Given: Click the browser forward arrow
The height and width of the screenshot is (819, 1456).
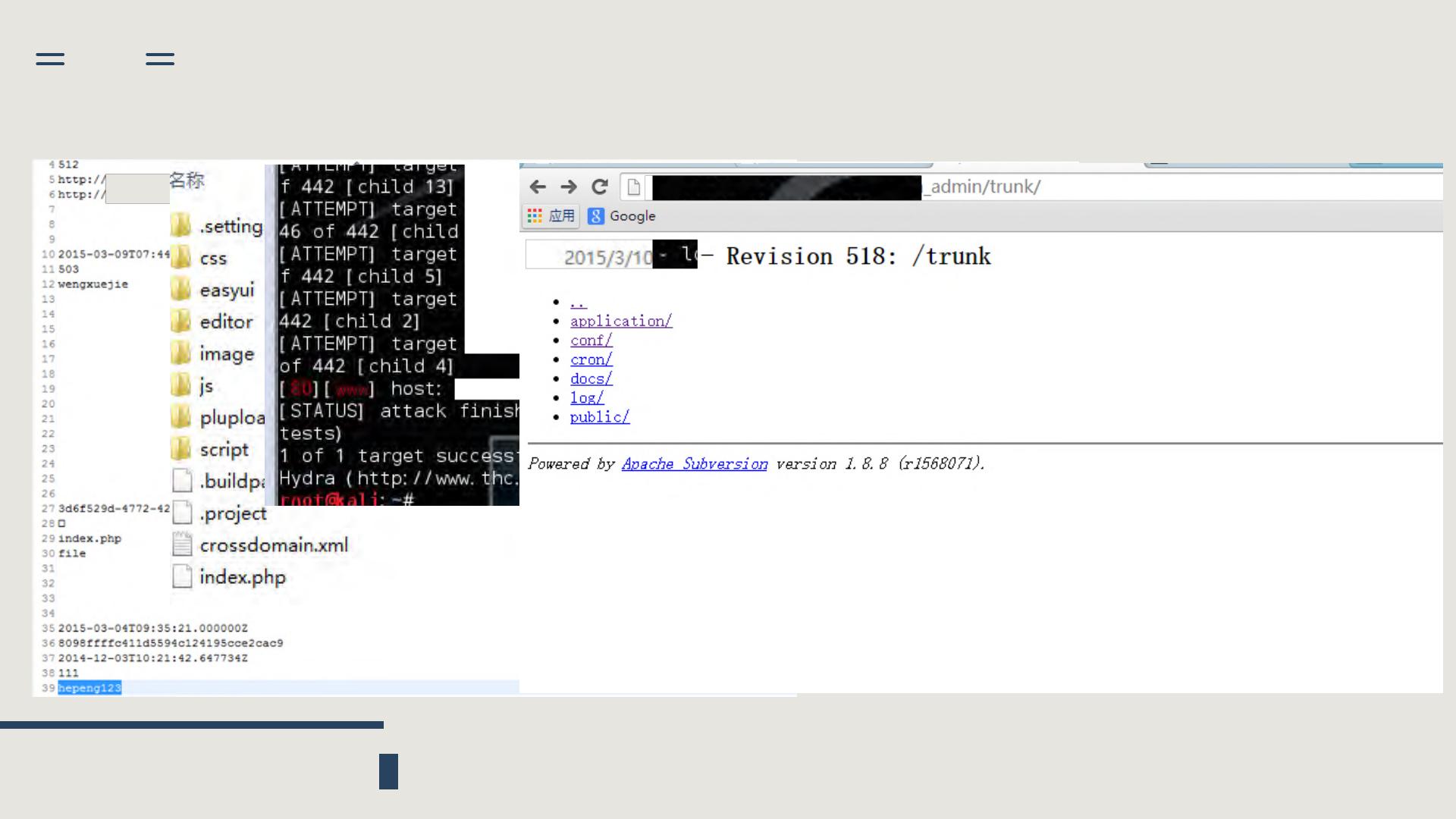Looking at the screenshot, I should click(569, 187).
